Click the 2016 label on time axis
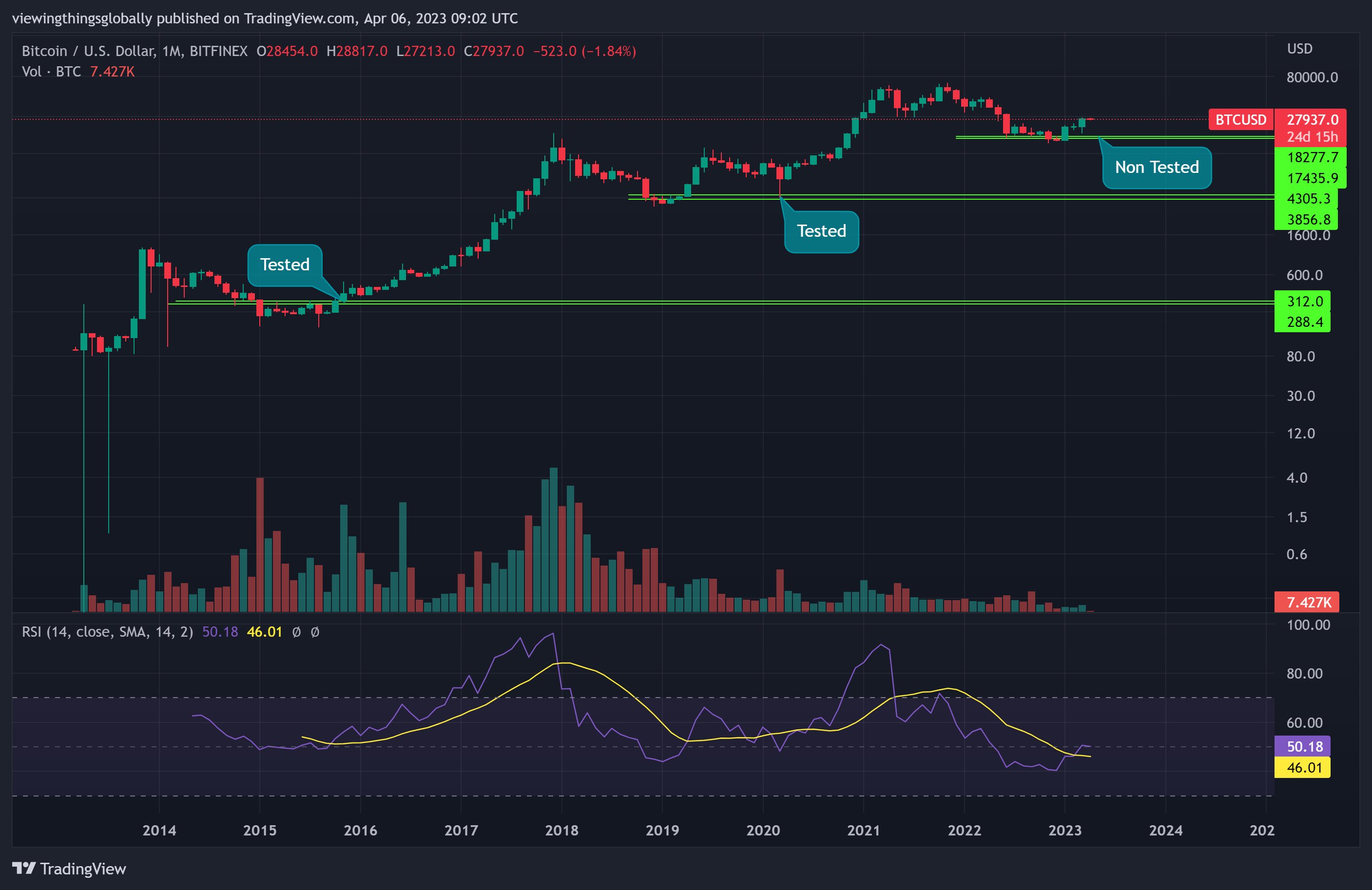This screenshot has width=1372, height=890. coord(360,830)
